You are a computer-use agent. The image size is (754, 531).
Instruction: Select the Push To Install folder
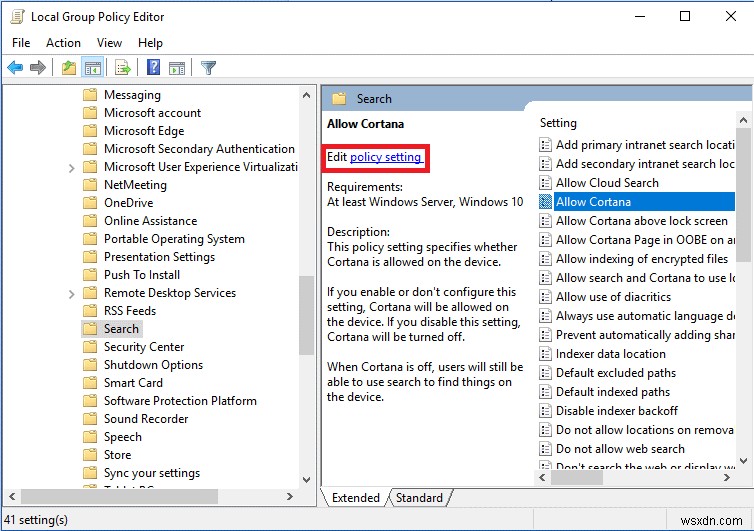(142, 275)
